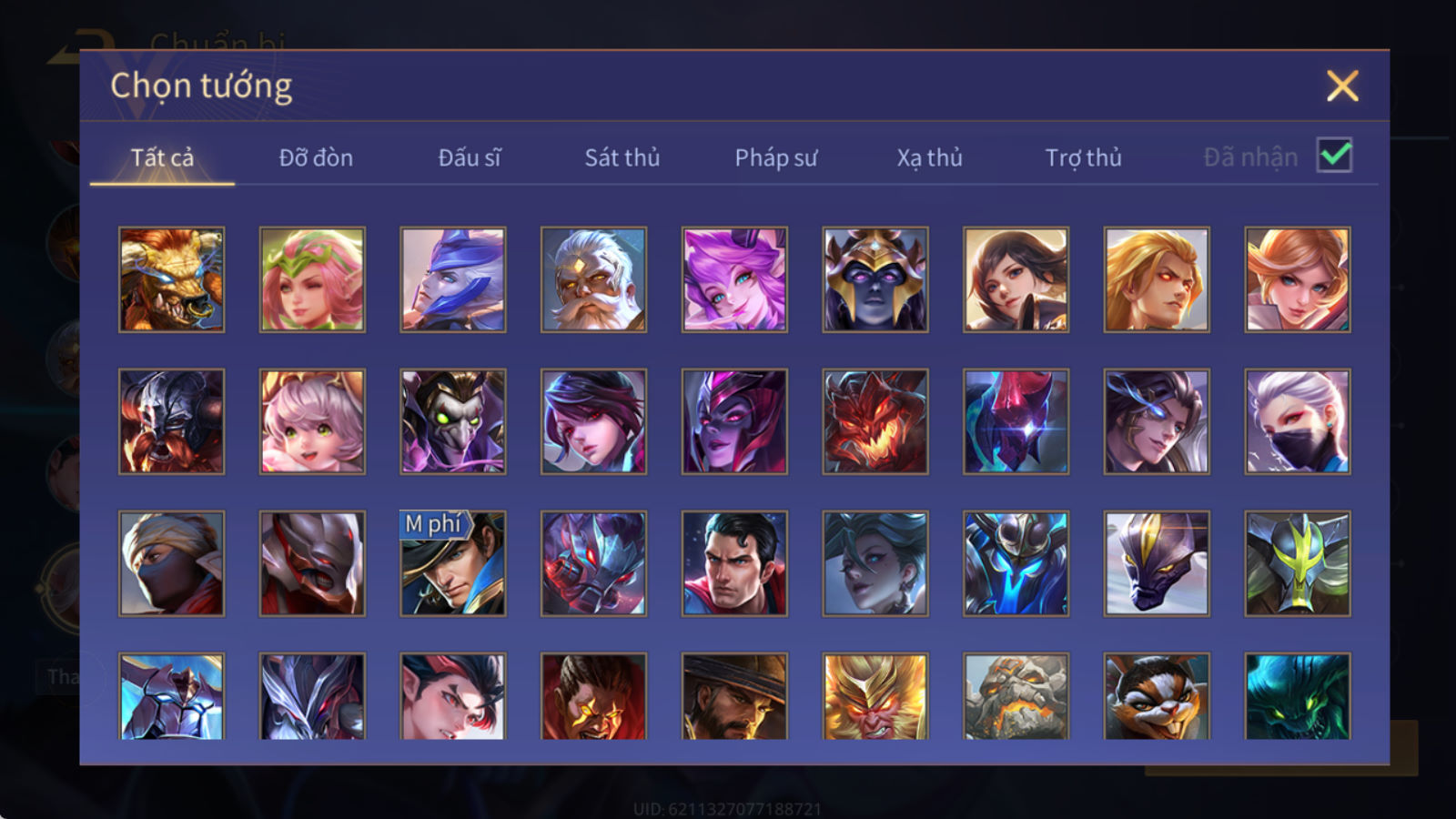Open the Sát thủ tab

tap(622, 157)
